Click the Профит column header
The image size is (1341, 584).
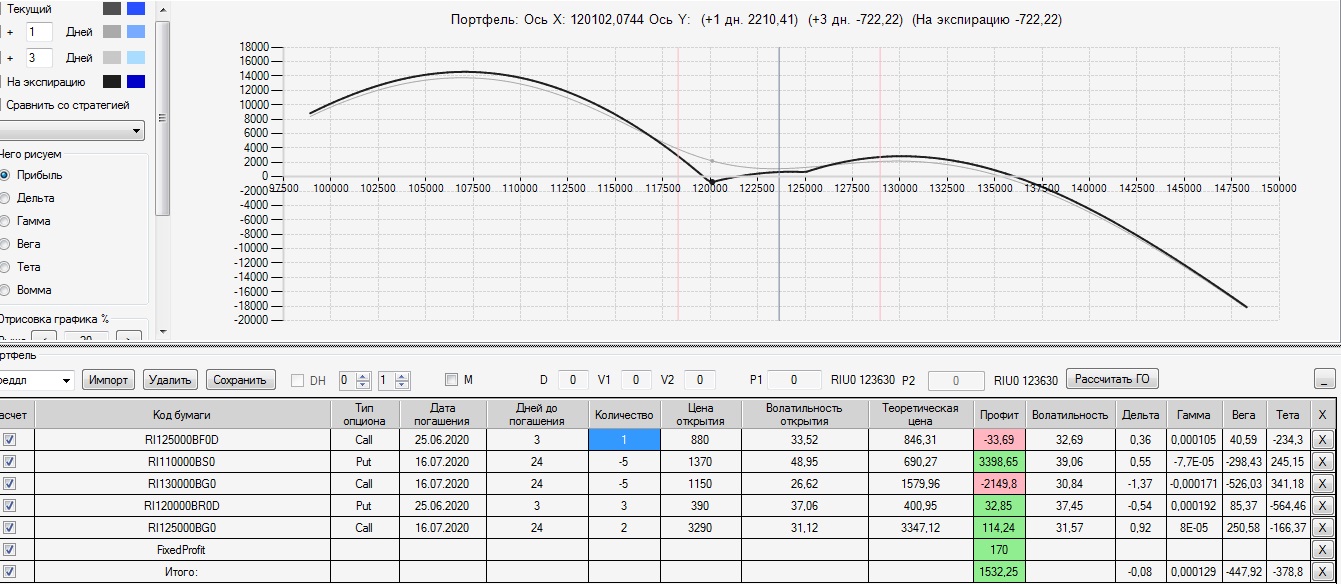pos(999,414)
